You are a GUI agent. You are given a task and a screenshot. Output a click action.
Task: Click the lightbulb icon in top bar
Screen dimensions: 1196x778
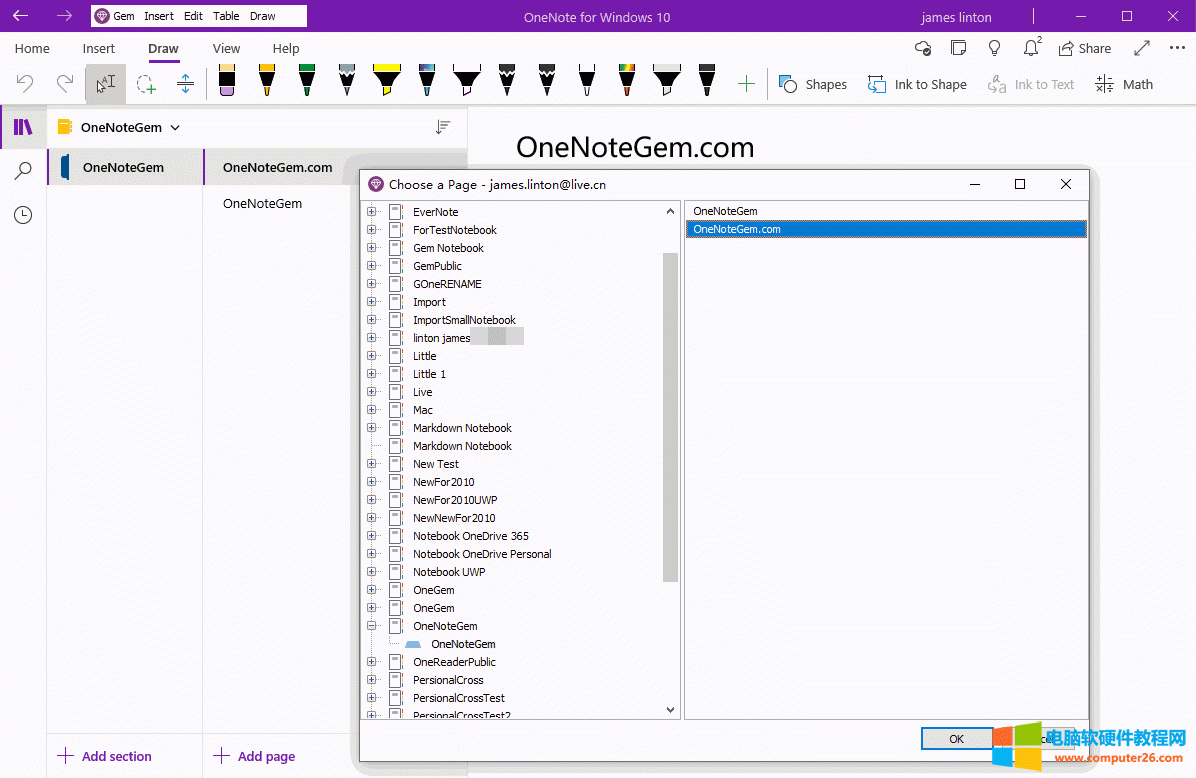click(994, 48)
